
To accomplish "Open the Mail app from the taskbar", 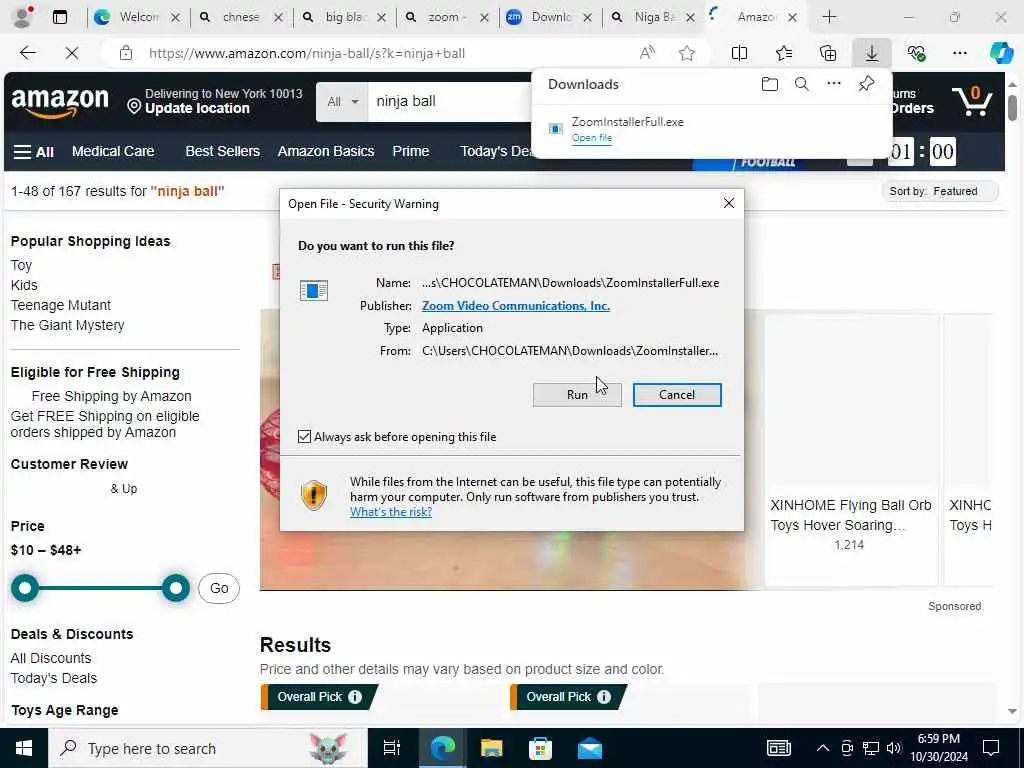I will pyautogui.click(x=590, y=748).
